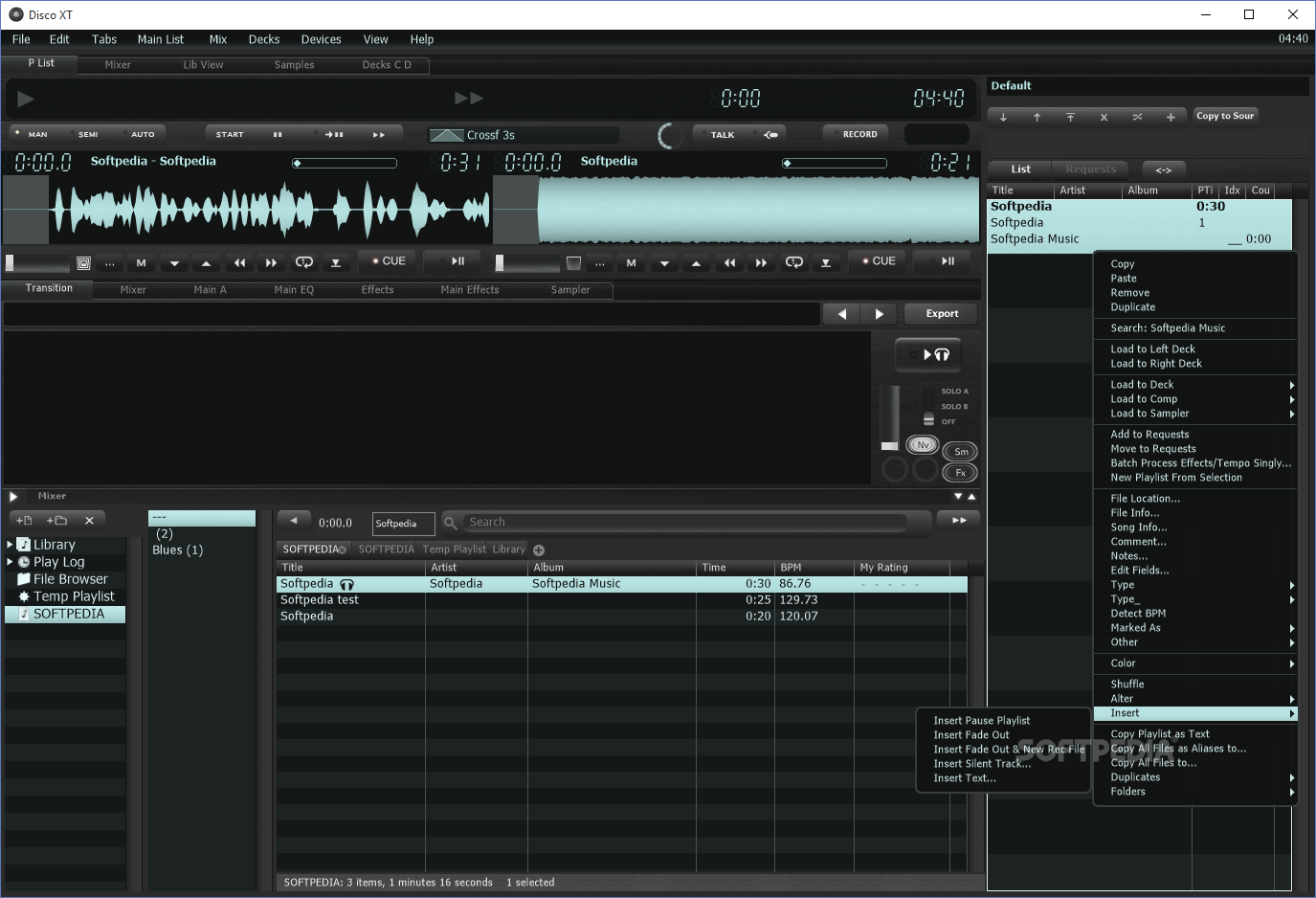Click Export button

[942, 314]
